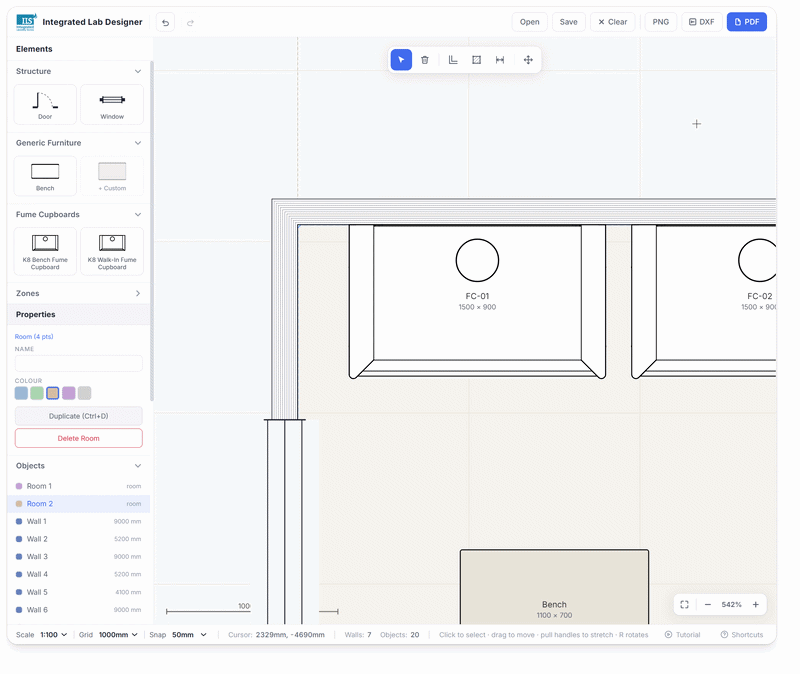Viewport: 800px width, 674px height.
Task: Select Wall 6 in Objects list
Action: click(x=79, y=610)
